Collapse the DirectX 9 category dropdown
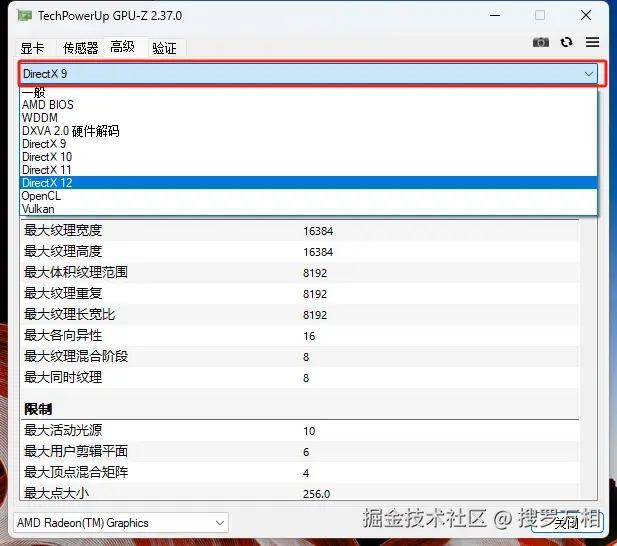This screenshot has height=546, width=617. (308, 74)
